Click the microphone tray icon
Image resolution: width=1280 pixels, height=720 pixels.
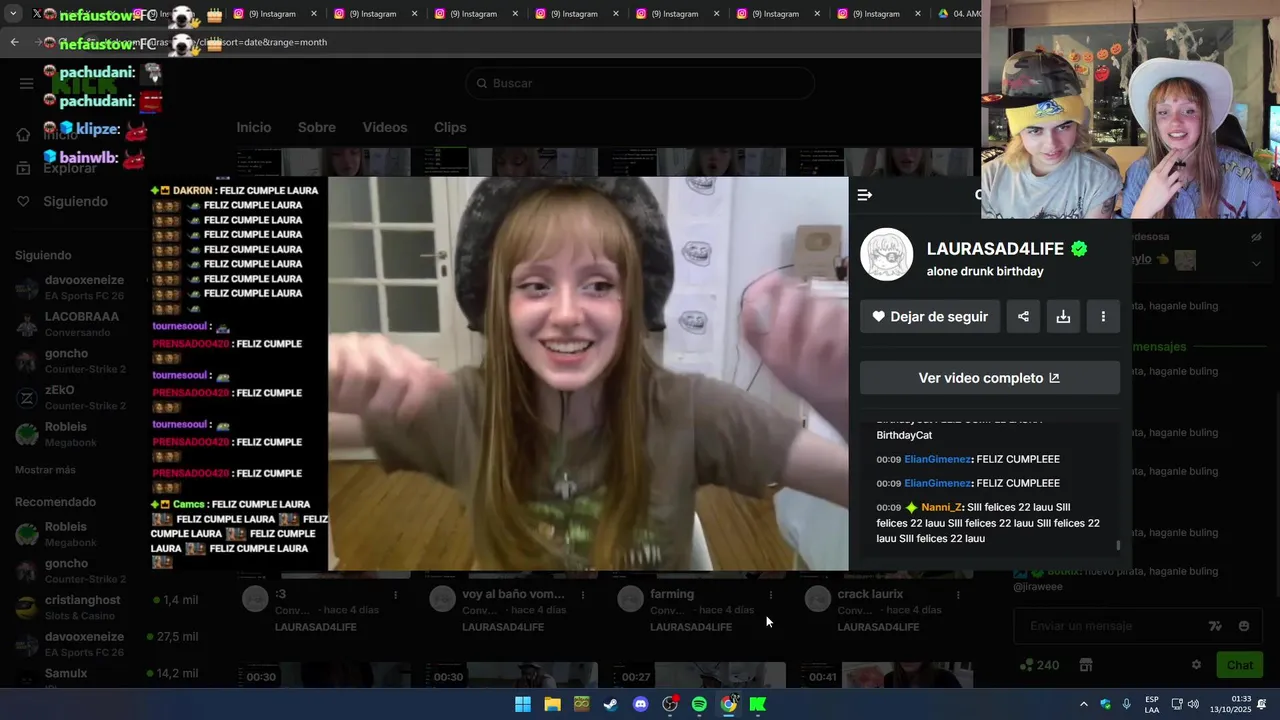click(1127, 704)
